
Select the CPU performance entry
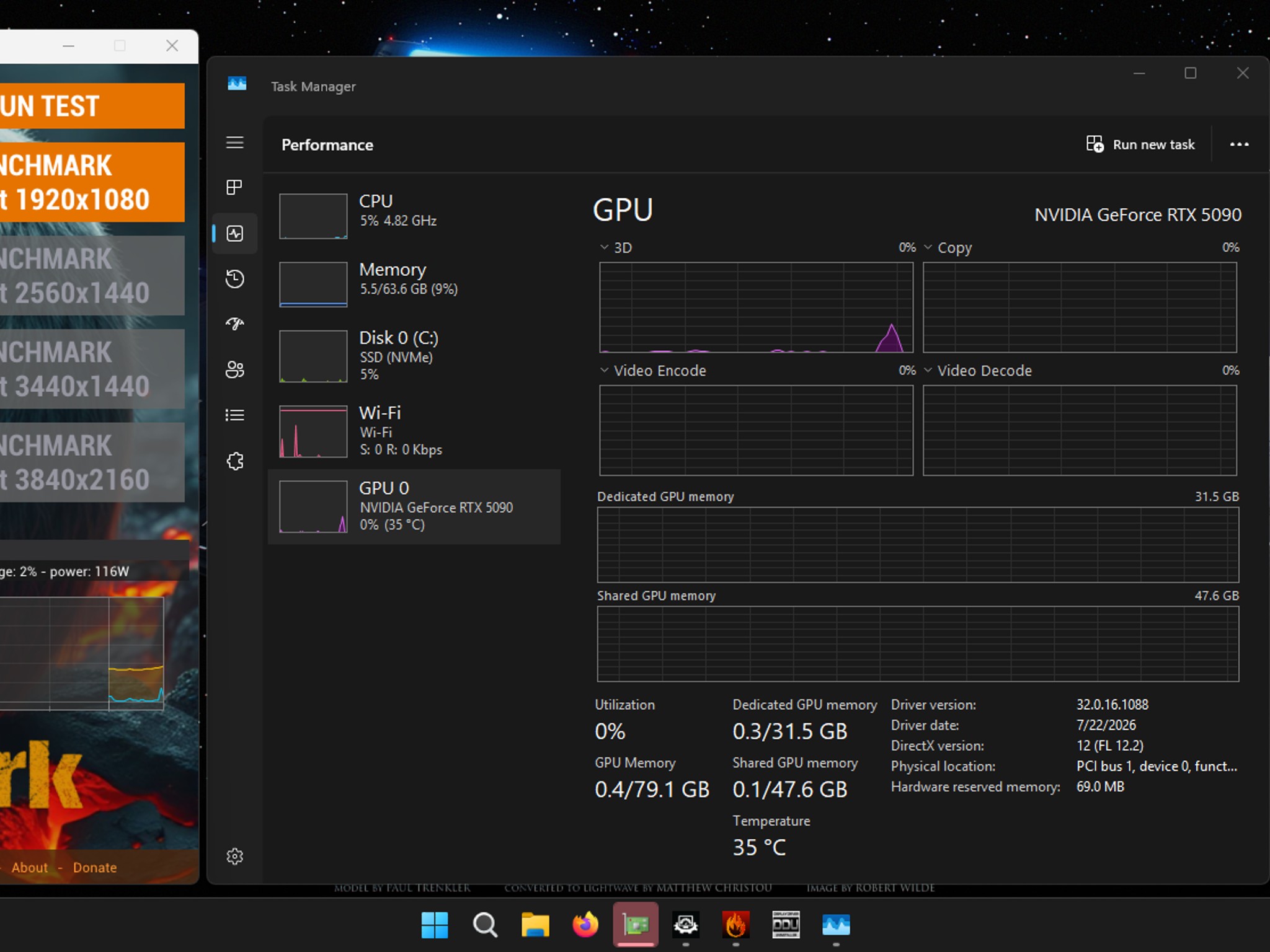tap(414, 216)
